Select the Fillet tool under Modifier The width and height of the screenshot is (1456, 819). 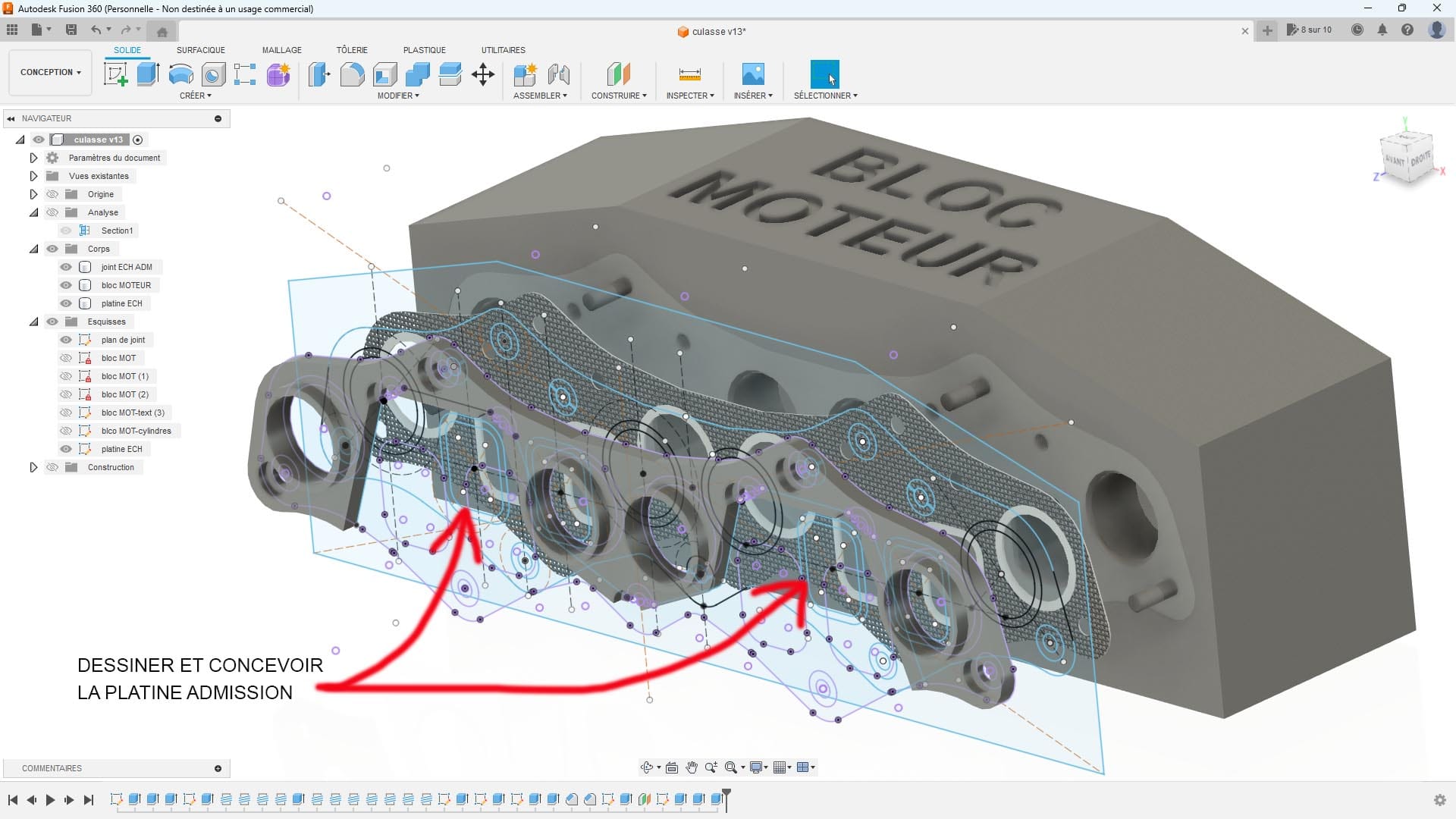352,74
